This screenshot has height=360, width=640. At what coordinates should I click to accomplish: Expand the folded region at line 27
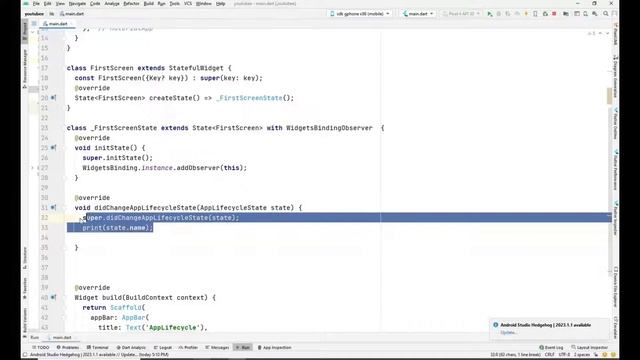[33, 168]
